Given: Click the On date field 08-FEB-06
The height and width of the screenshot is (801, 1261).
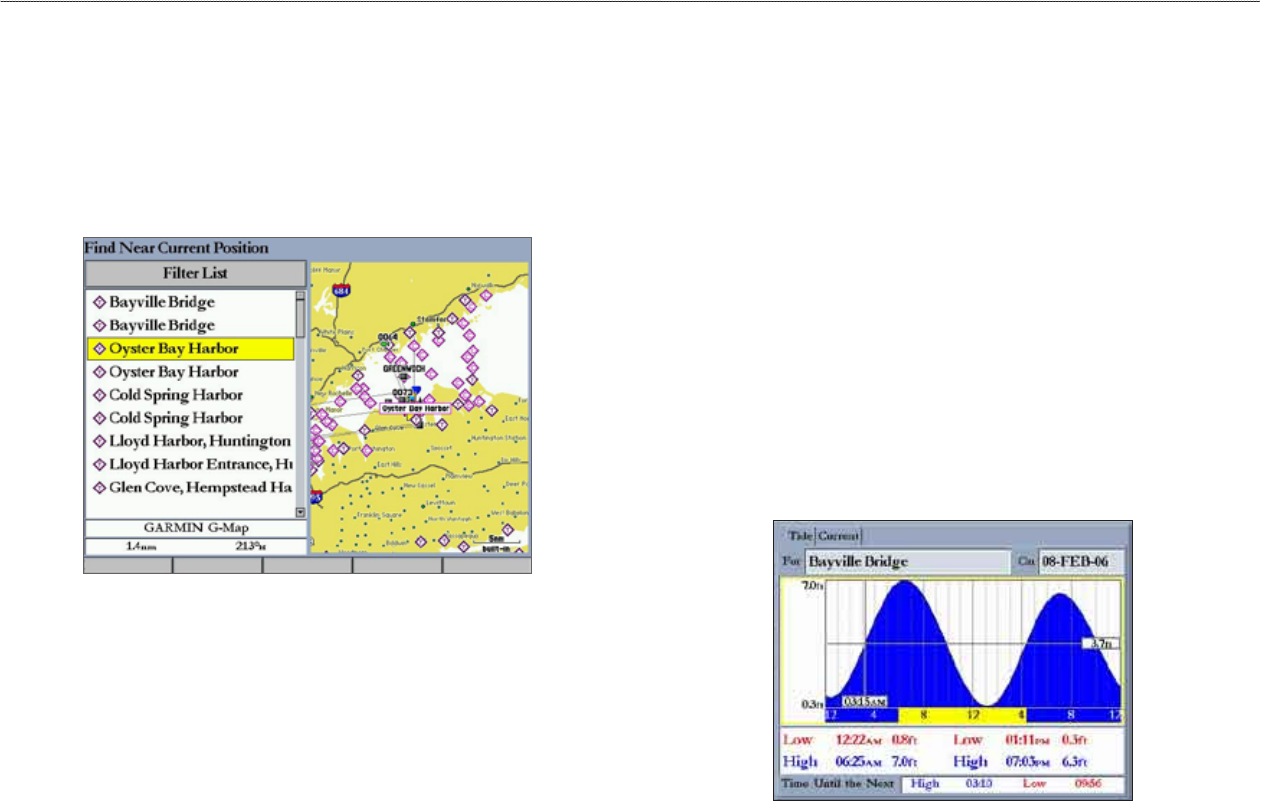Looking at the screenshot, I should point(1082,562).
